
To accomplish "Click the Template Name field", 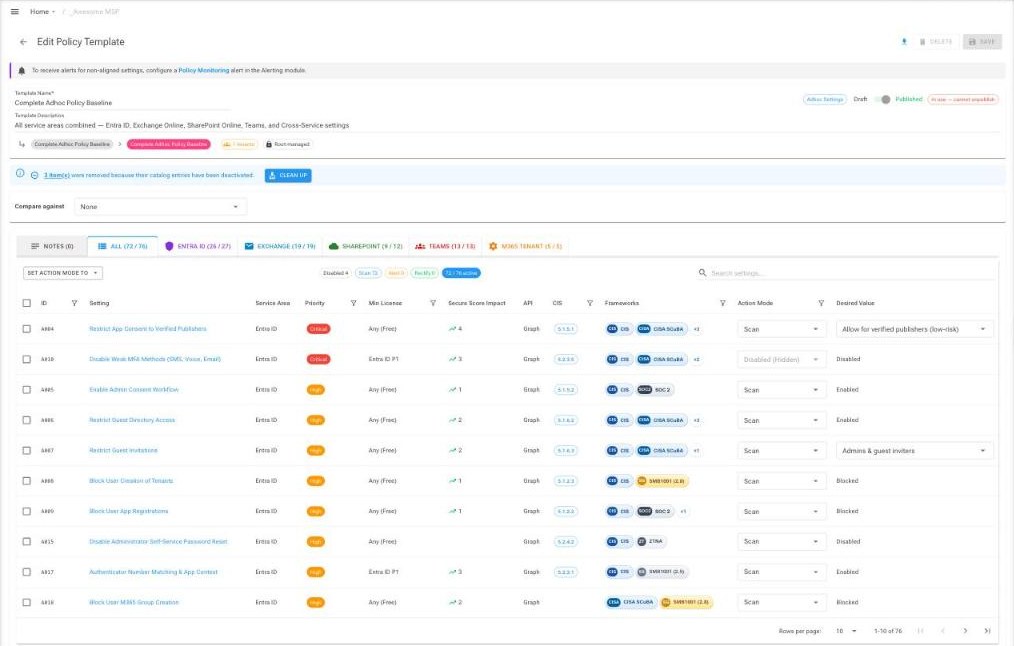I will (122, 103).
